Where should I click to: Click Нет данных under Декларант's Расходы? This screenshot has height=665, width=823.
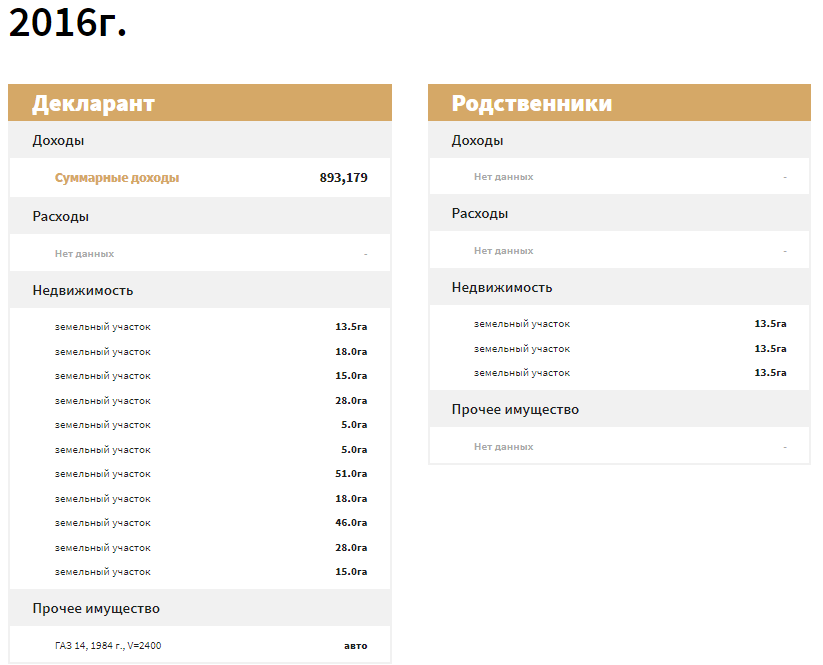pos(84,254)
